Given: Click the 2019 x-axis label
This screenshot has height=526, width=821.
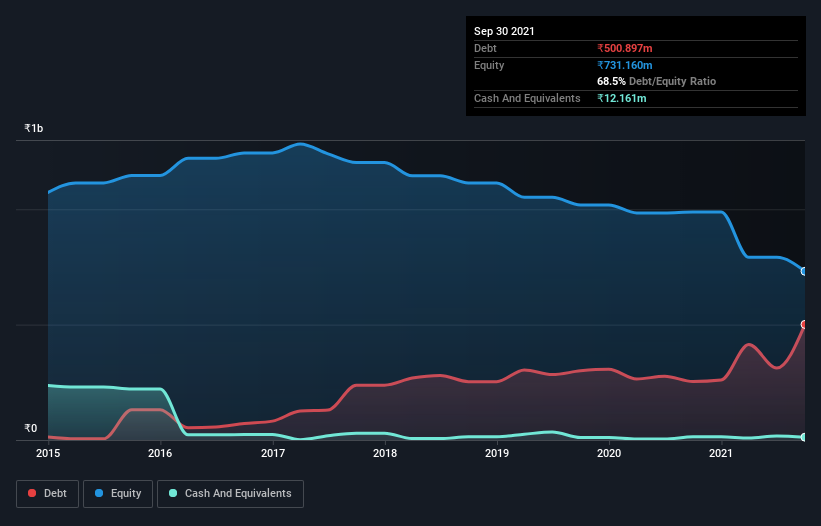Looking at the screenshot, I should [x=497, y=453].
